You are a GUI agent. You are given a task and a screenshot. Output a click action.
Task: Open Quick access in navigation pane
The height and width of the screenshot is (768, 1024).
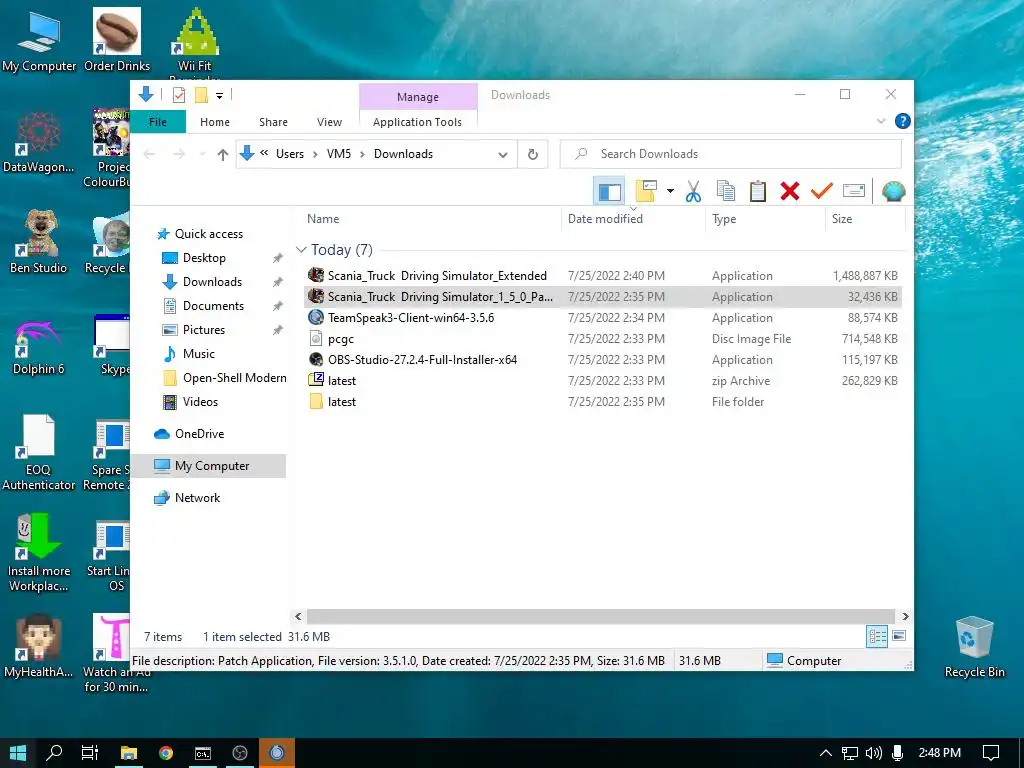(x=208, y=234)
